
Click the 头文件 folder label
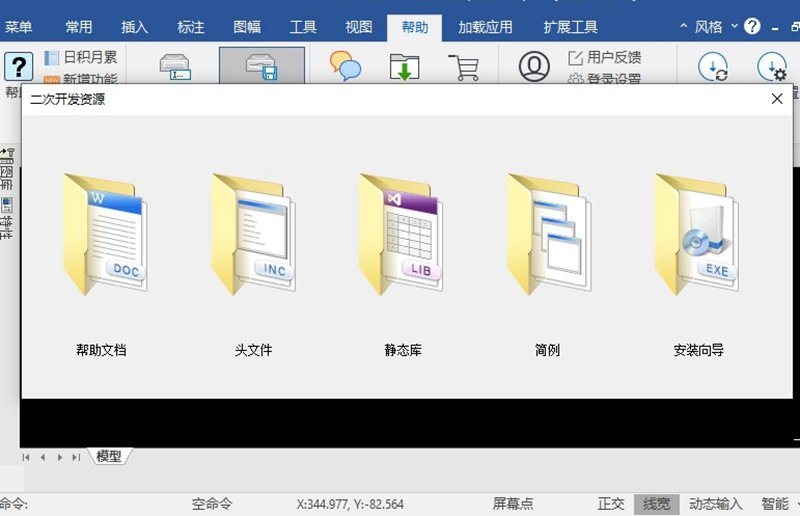[253, 350]
